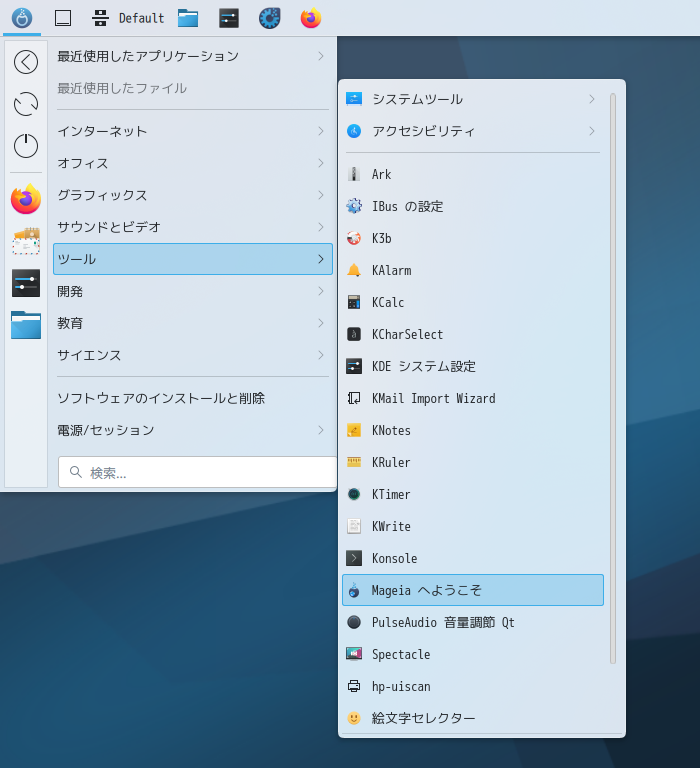Image resolution: width=700 pixels, height=768 pixels.
Task: Open the mail client icon in sidebar favorites
Action: pyautogui.click(x=26, y=241)
